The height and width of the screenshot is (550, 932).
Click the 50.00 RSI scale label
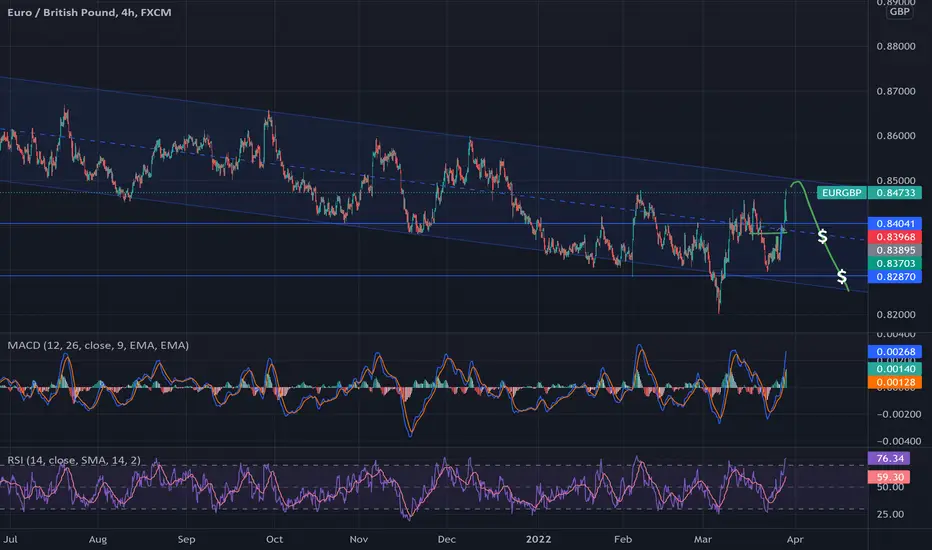[890, 487]
